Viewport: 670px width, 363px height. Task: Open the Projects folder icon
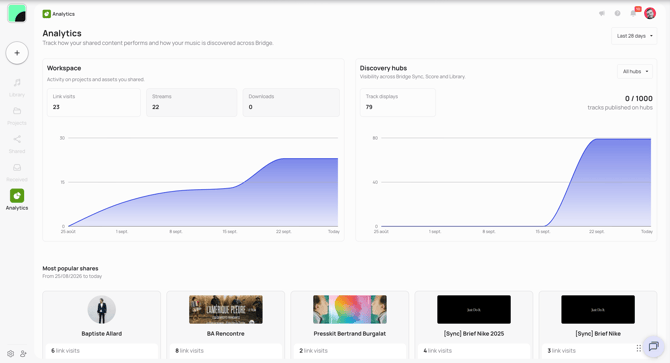[17, 111]
